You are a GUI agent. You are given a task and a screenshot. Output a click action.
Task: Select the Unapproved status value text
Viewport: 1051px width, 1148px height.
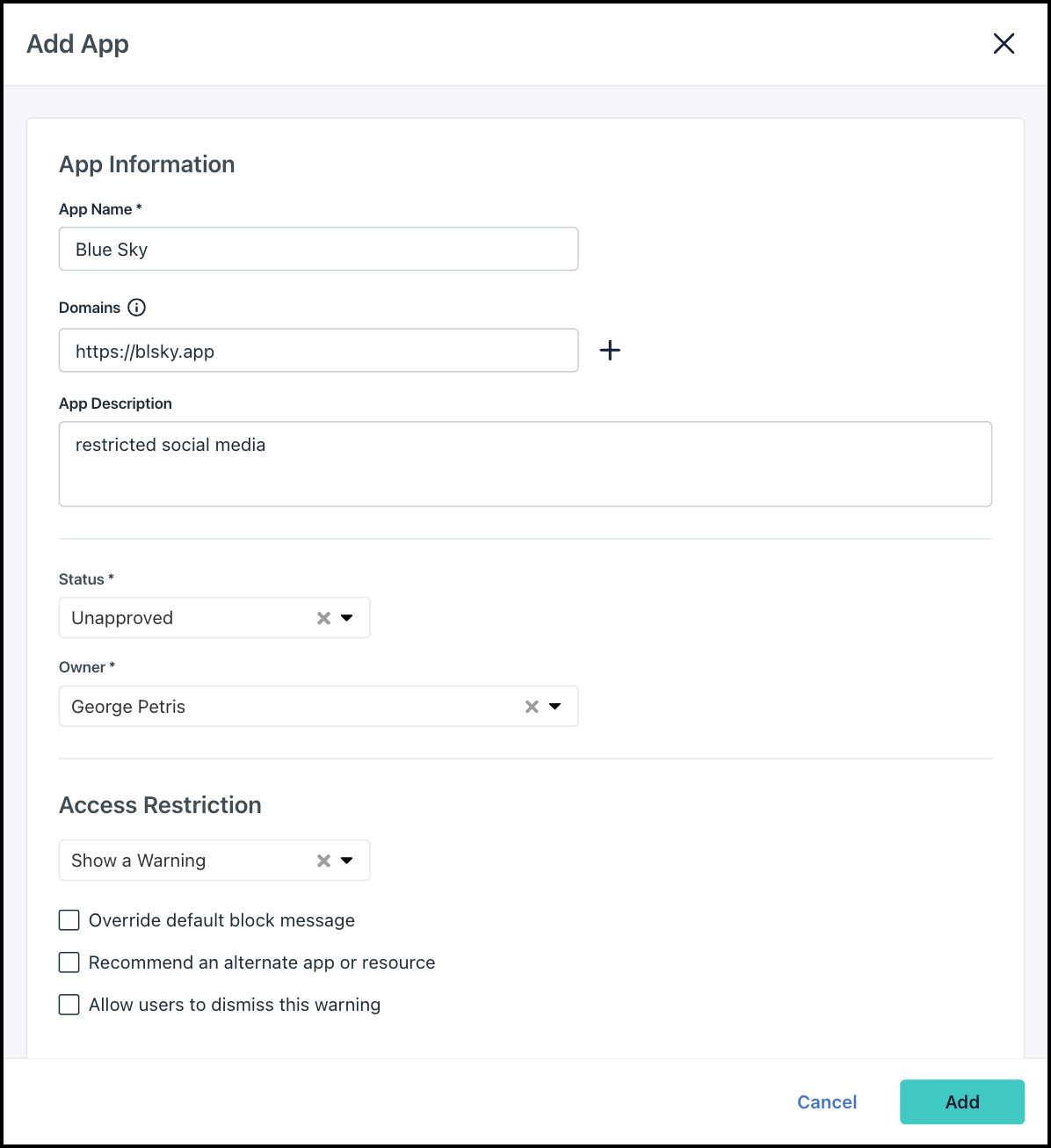coord(121,617)
